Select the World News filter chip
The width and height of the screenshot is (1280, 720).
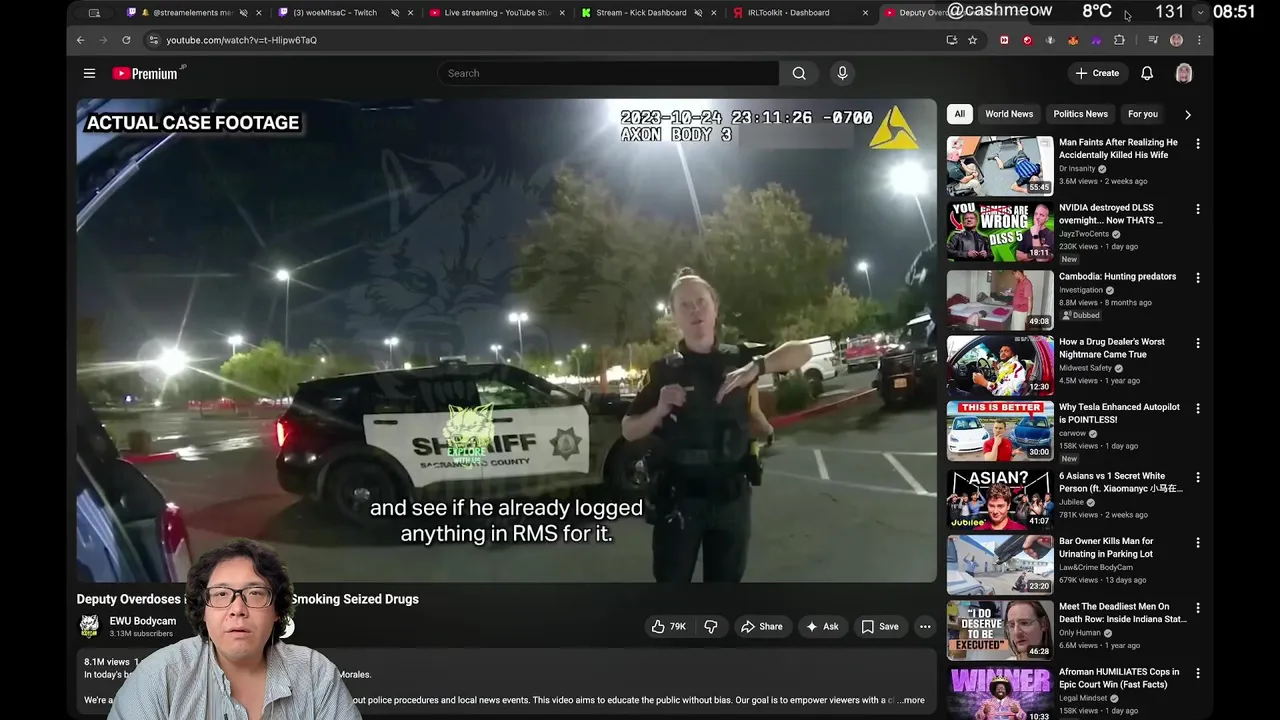[1009, 114]
